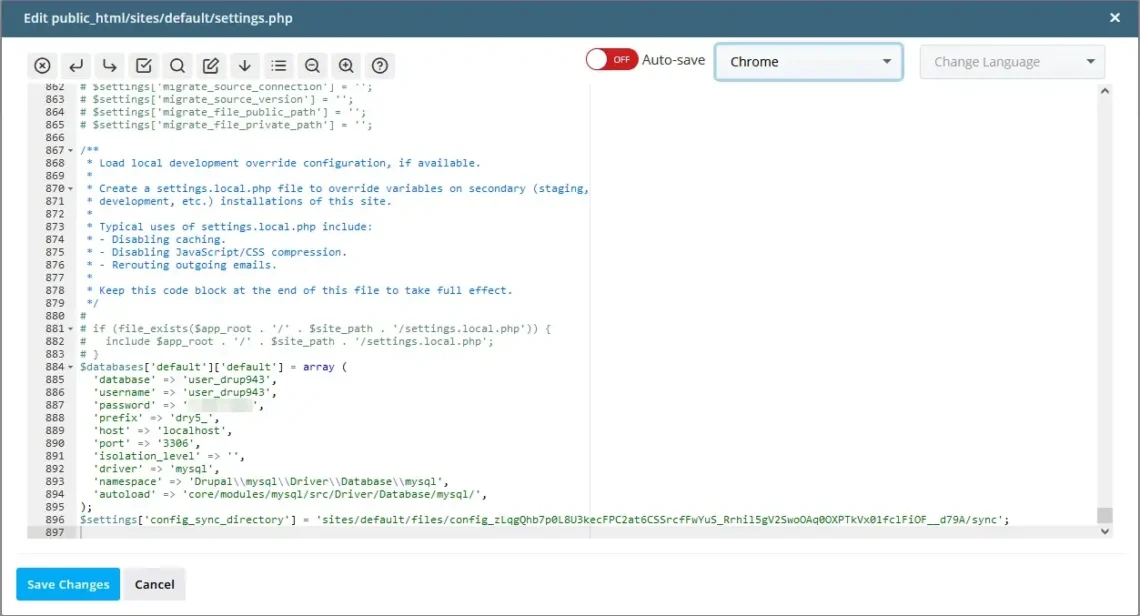This screenshot has width=1140, height=616.
Task: Close the settings.php editor dialog
Action: coord(1114,17)
